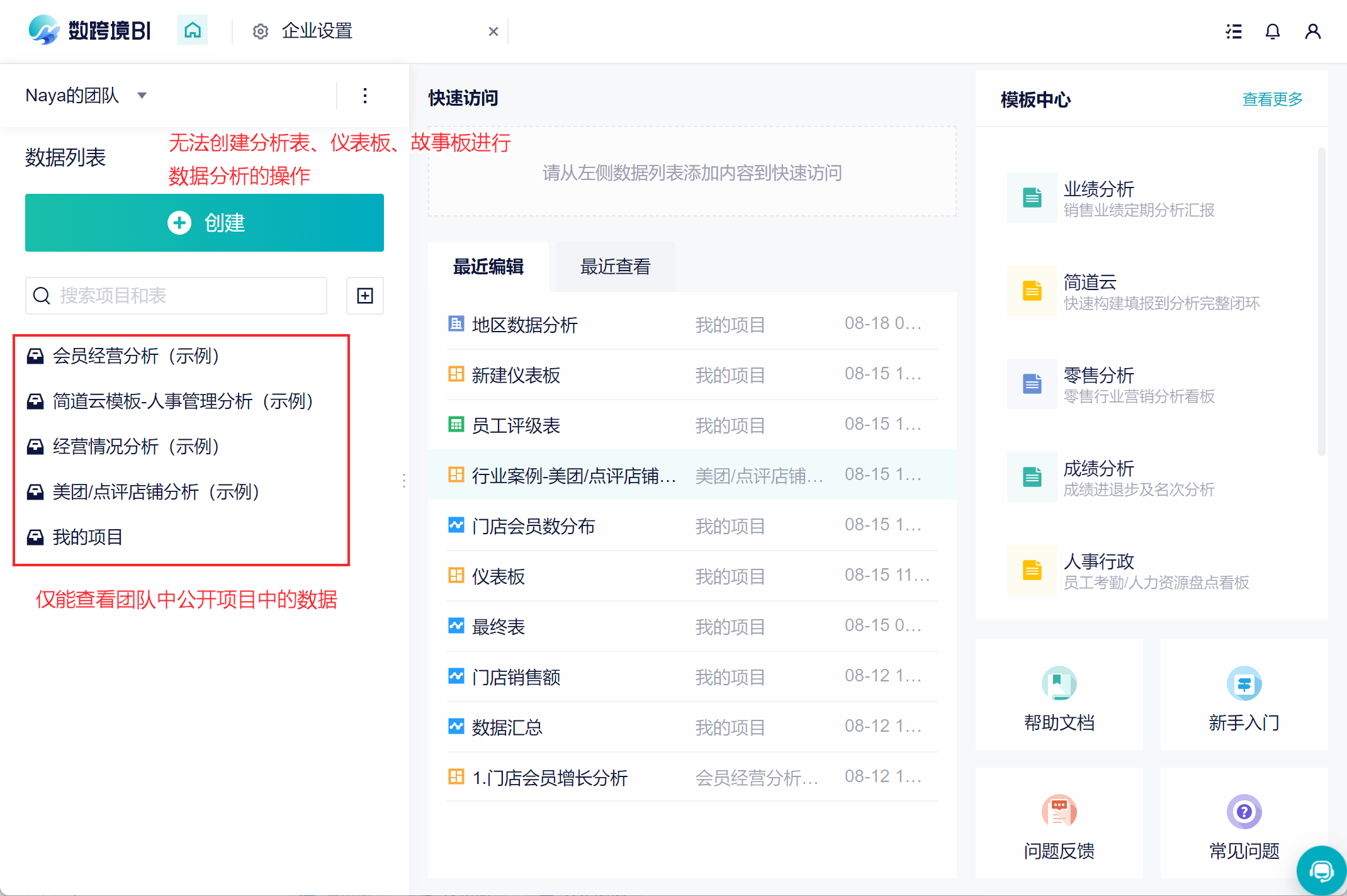
Task: Open the 常见问题 question icon
Action: click(x=1244, y=812)
